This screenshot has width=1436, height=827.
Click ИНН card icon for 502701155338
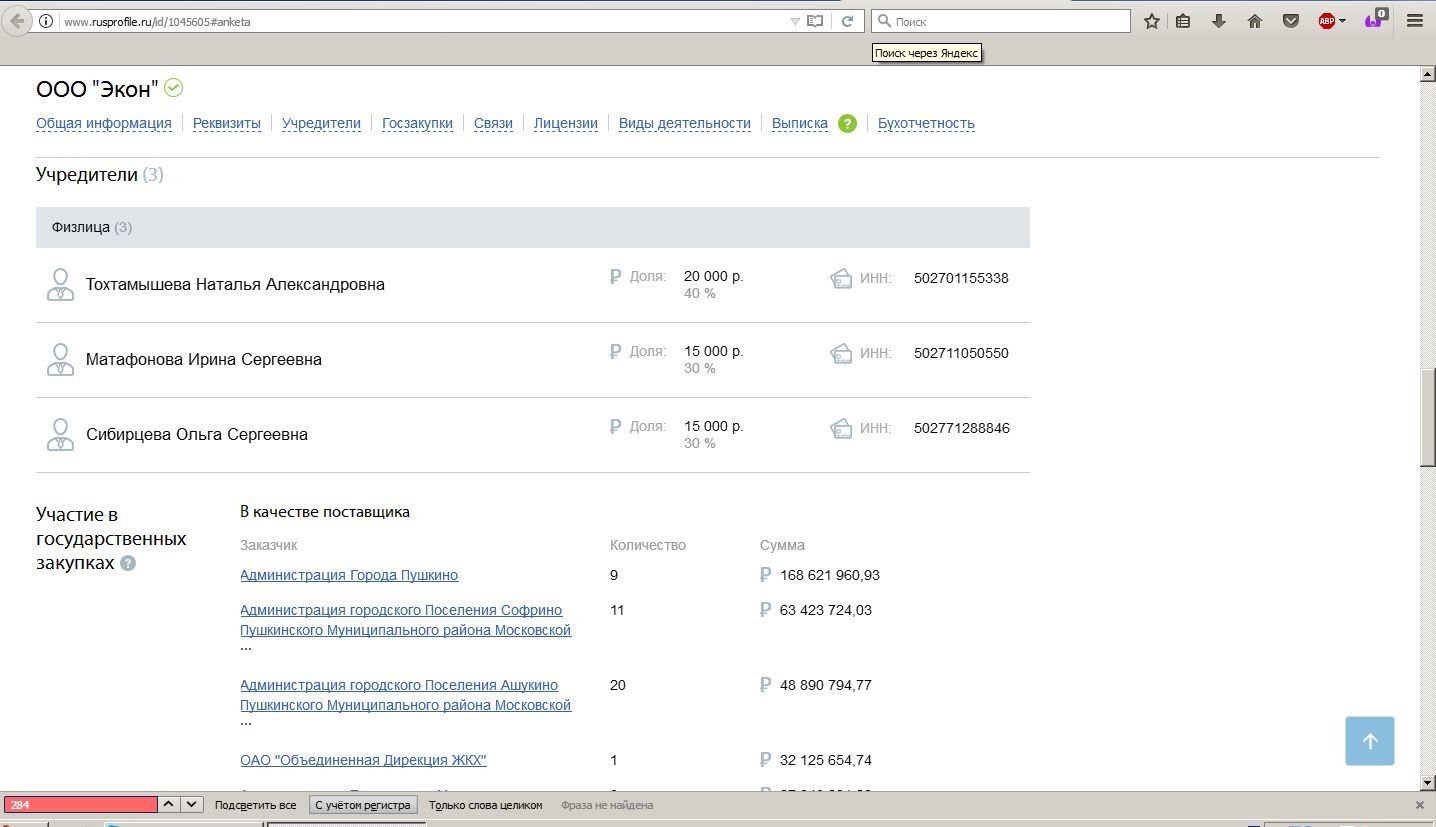coord(841,279)
